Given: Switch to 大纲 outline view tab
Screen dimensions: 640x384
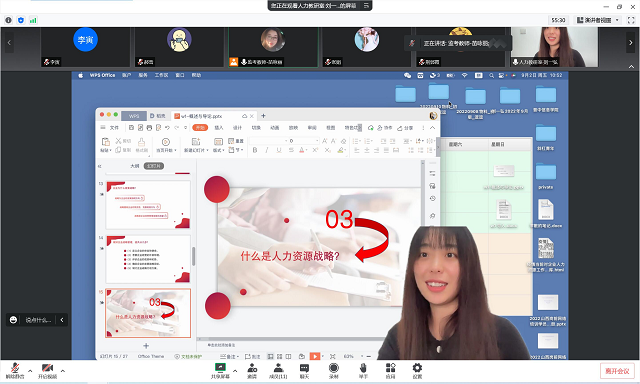Looking at the screenshot, I should [134, 166].
